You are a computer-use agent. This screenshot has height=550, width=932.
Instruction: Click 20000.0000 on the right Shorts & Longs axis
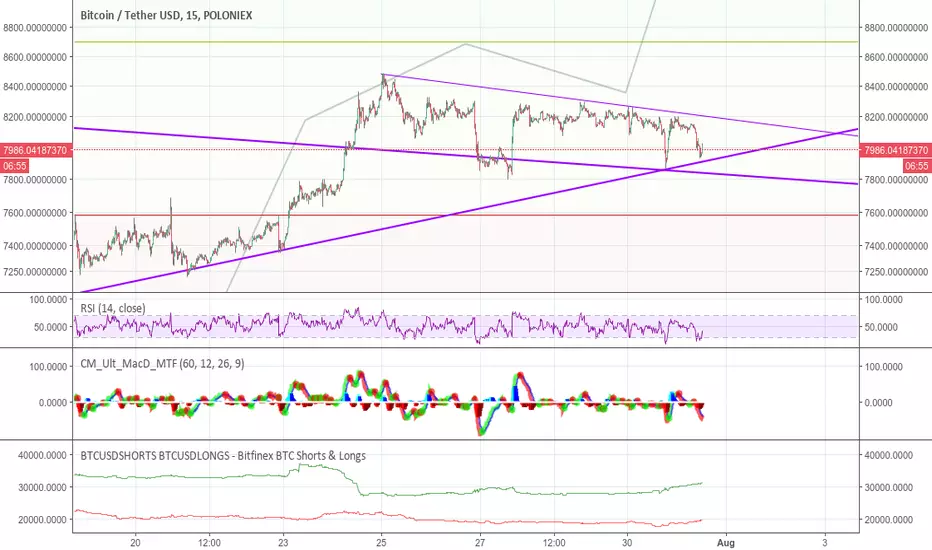coord(888,520)
